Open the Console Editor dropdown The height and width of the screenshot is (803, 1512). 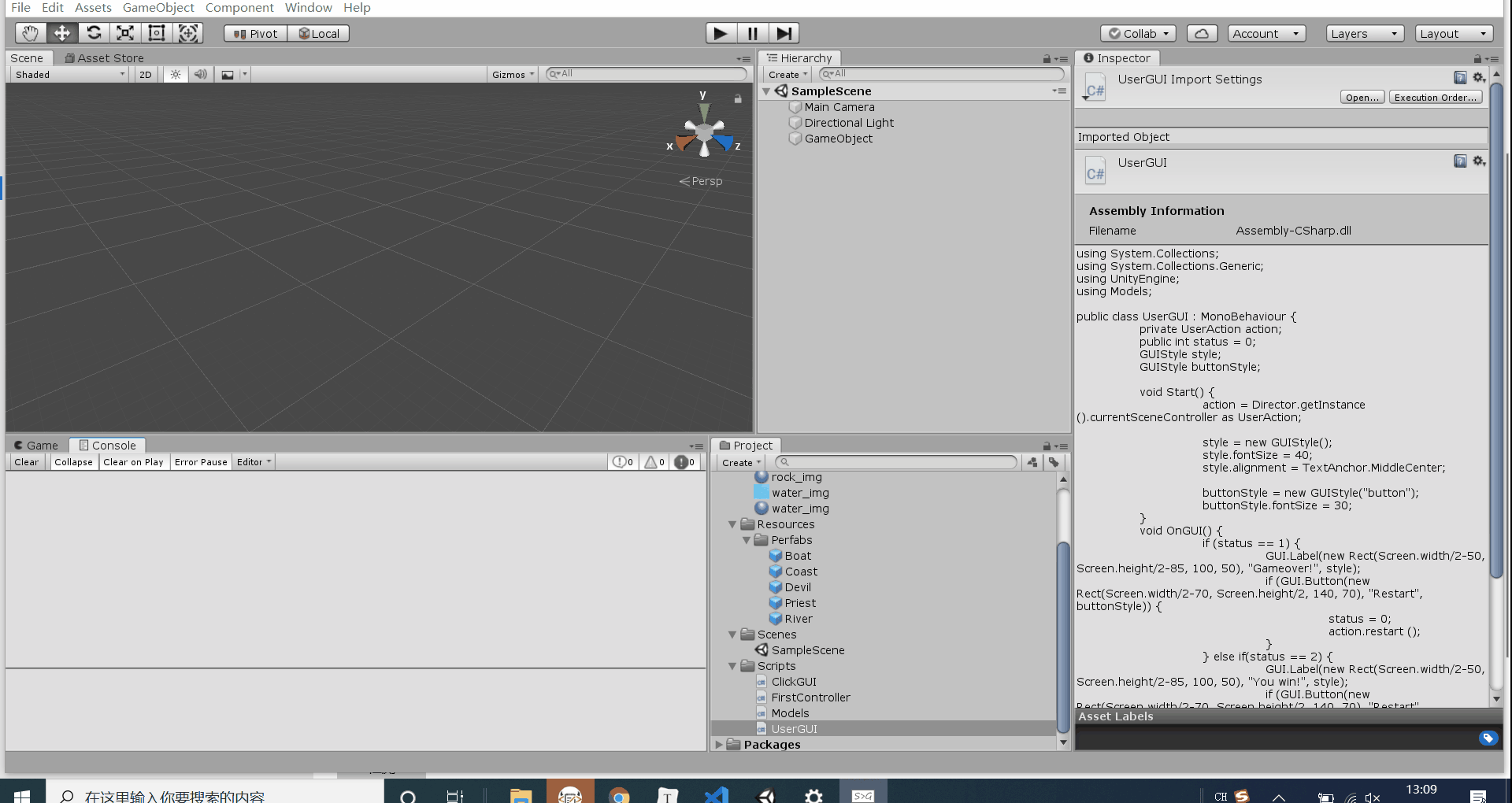coord(254,462)
